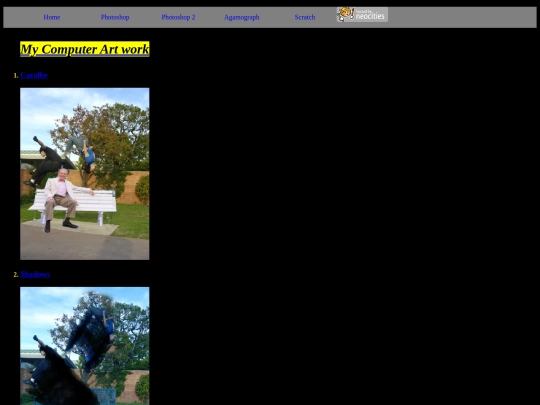The width and height of the screenshot is (540, 405).
Task: Open the first numbered artwork link
Action: coord(34,75)
